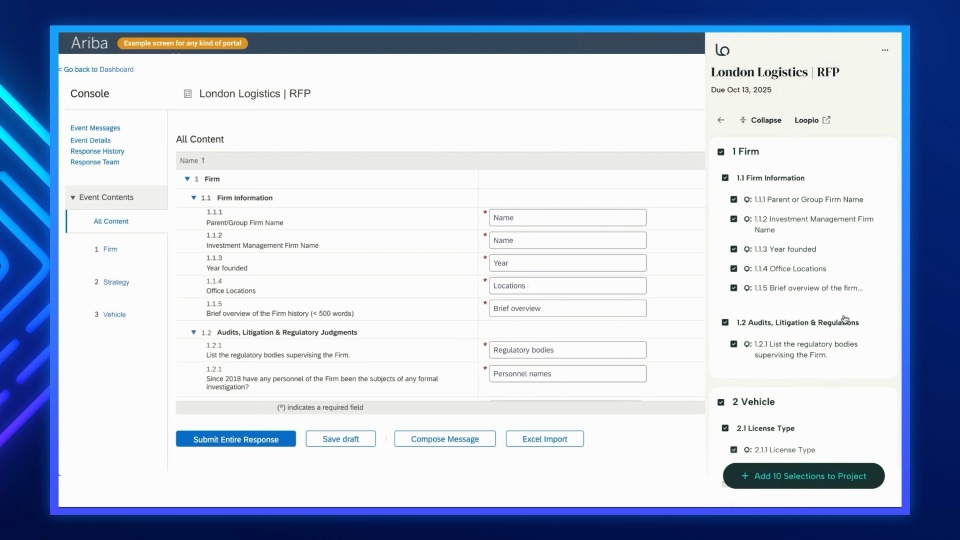The height and width of the screenshot is (540, 960).
Task: Uncheck 1.1.1 Parent or Group Firm Name
Action: coord(733,200)
